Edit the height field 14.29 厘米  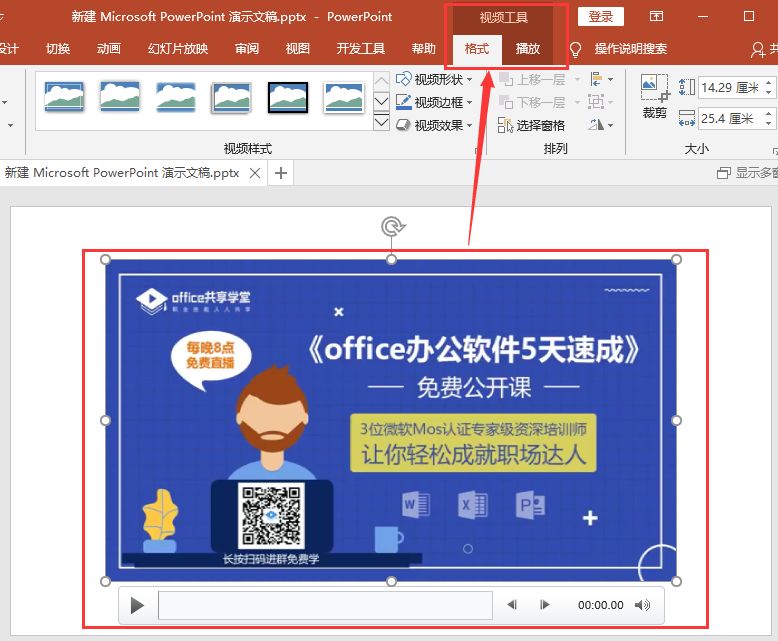click(730, 88)
